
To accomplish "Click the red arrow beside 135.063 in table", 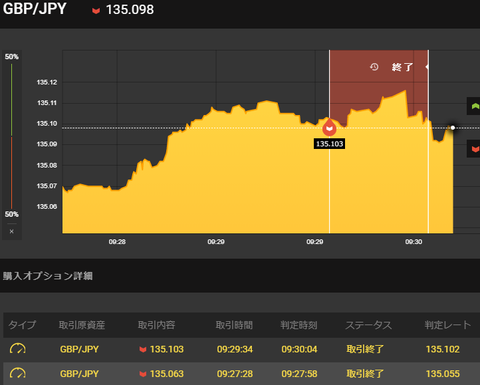I will (143, 374).
